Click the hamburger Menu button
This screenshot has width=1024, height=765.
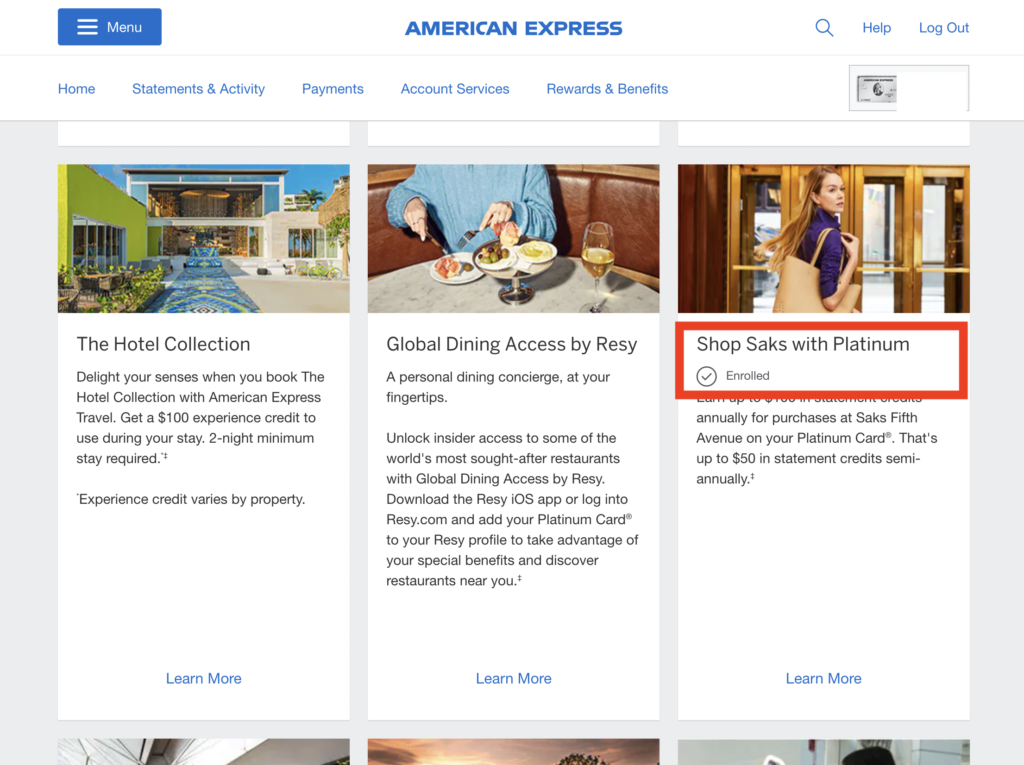(110, 27)
